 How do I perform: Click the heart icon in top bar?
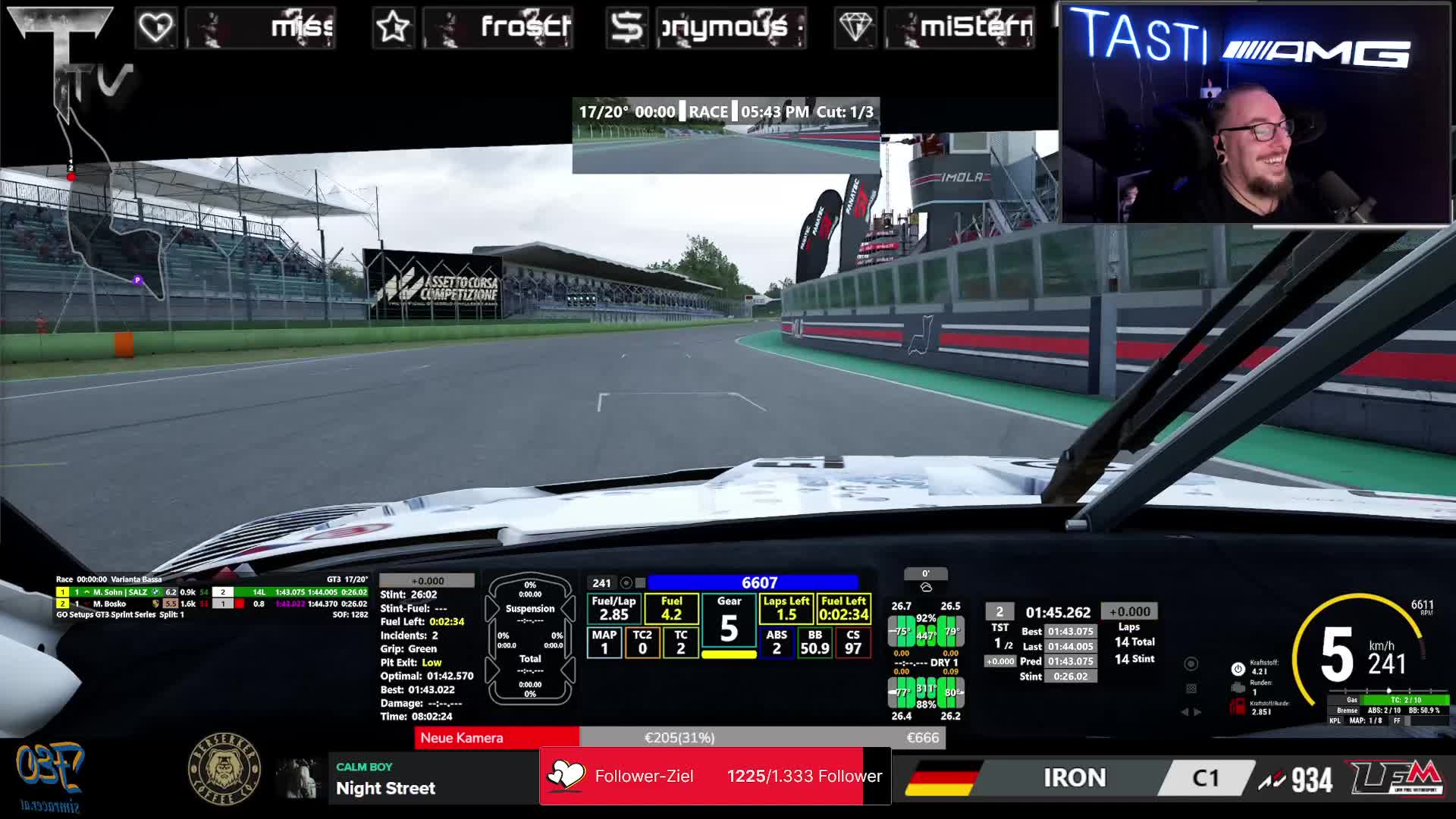tap(156, 28)
